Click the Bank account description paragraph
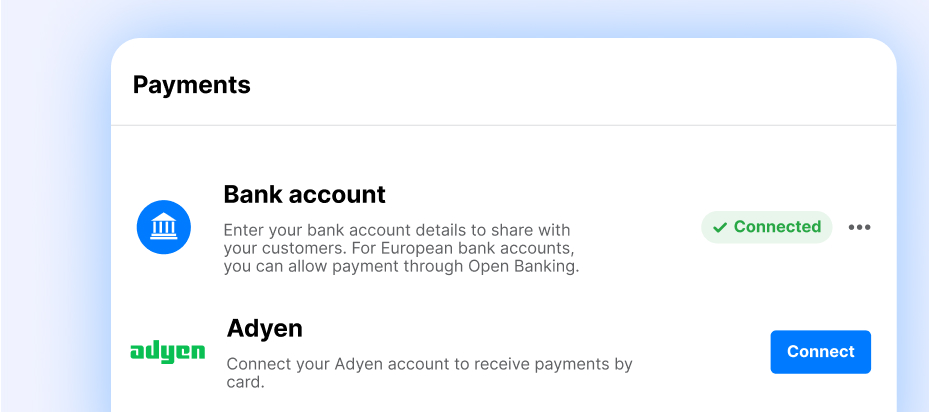 coord(401,248)
